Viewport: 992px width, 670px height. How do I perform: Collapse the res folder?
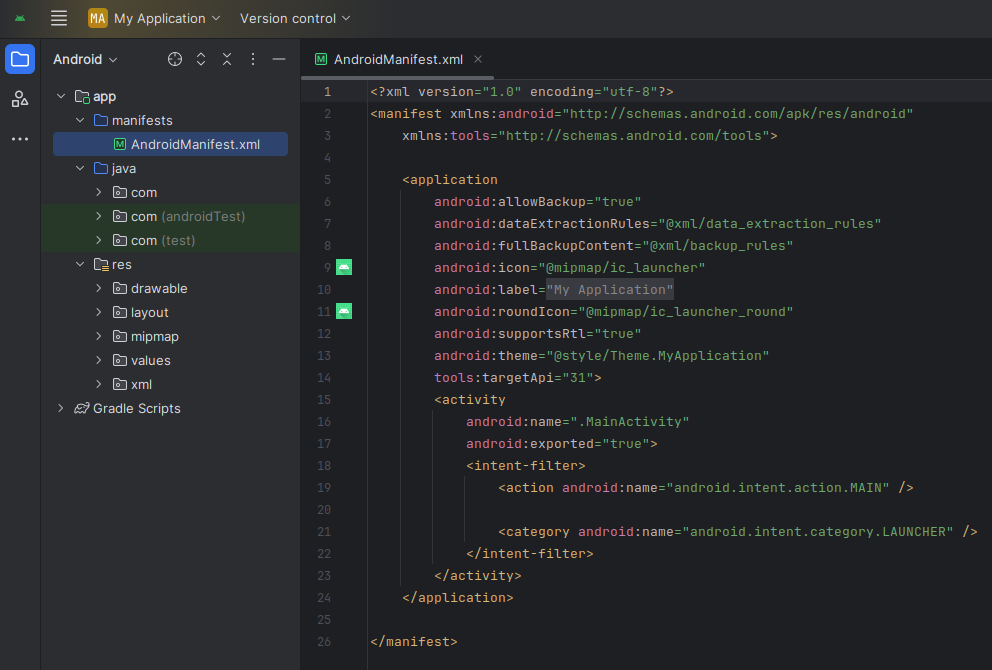(80, 264)
